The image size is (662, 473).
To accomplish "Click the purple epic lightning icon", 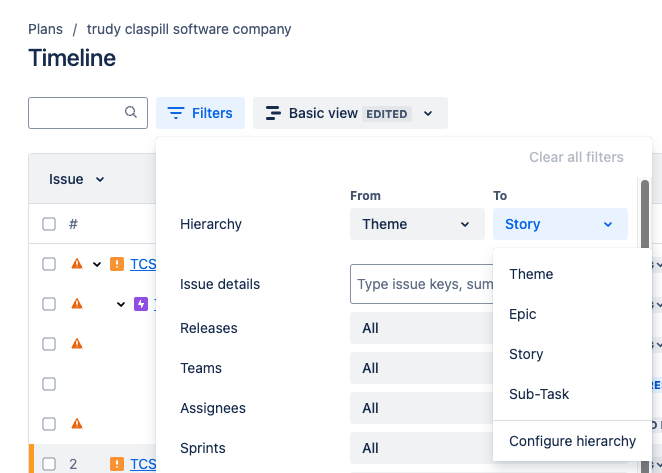I will pos(141,304).
